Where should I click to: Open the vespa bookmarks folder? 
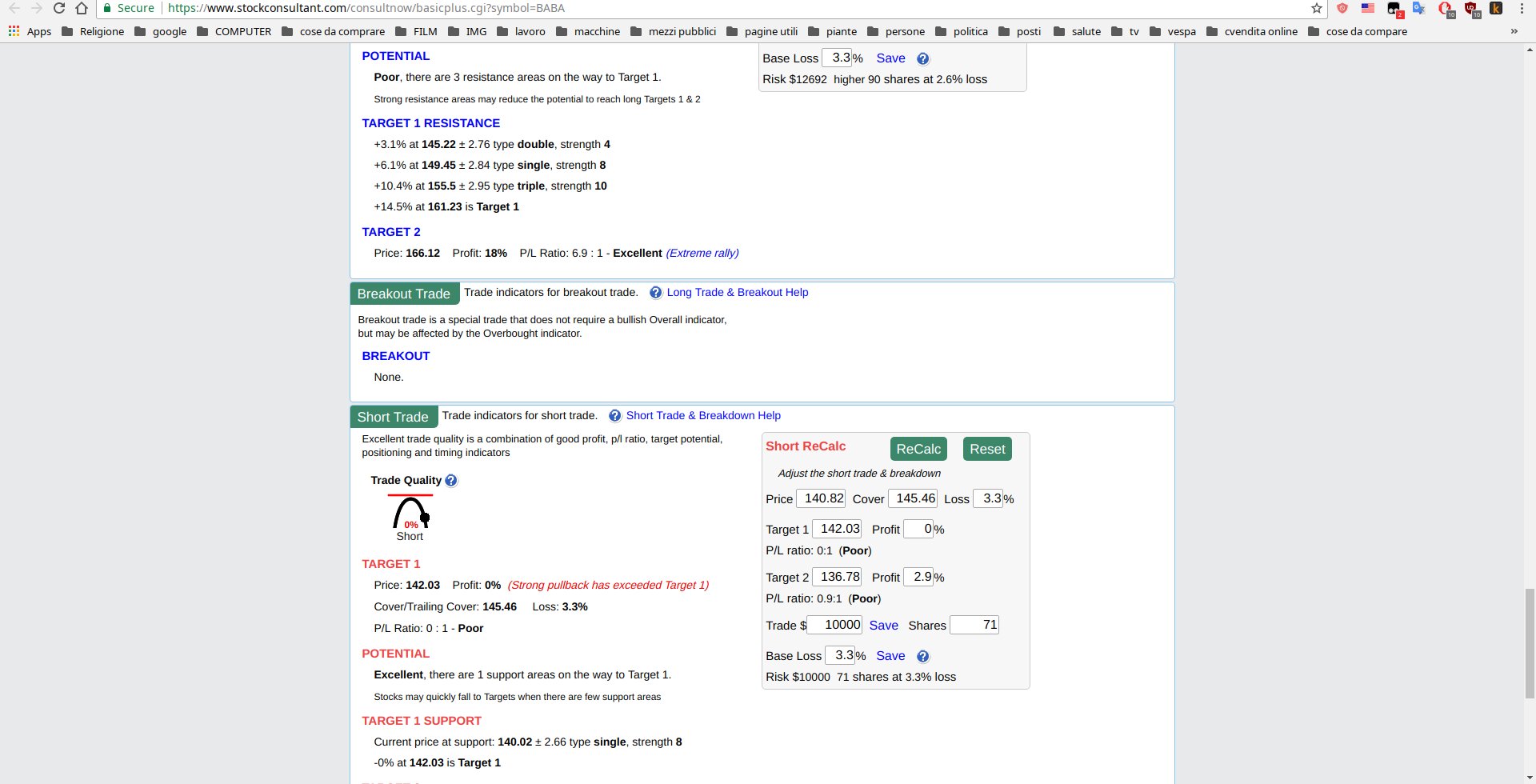1173,31
